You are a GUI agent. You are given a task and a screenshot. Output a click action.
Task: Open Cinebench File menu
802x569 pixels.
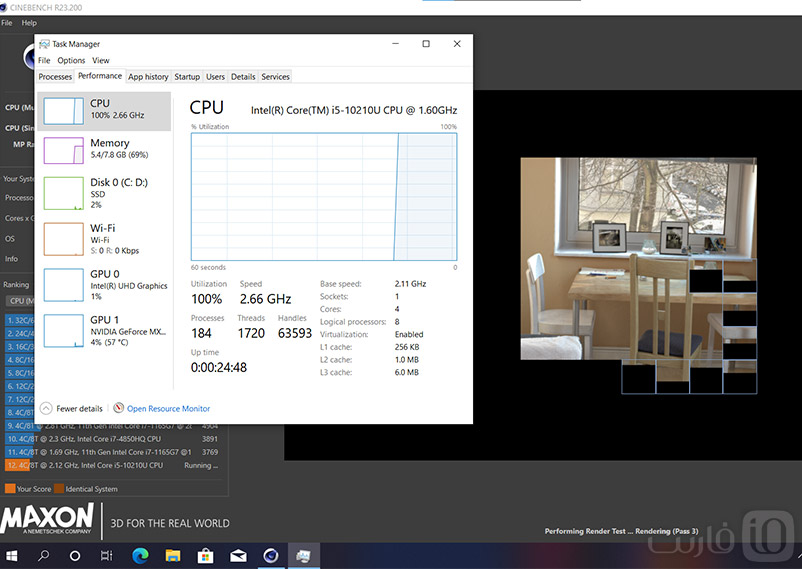tap(7, 23)
